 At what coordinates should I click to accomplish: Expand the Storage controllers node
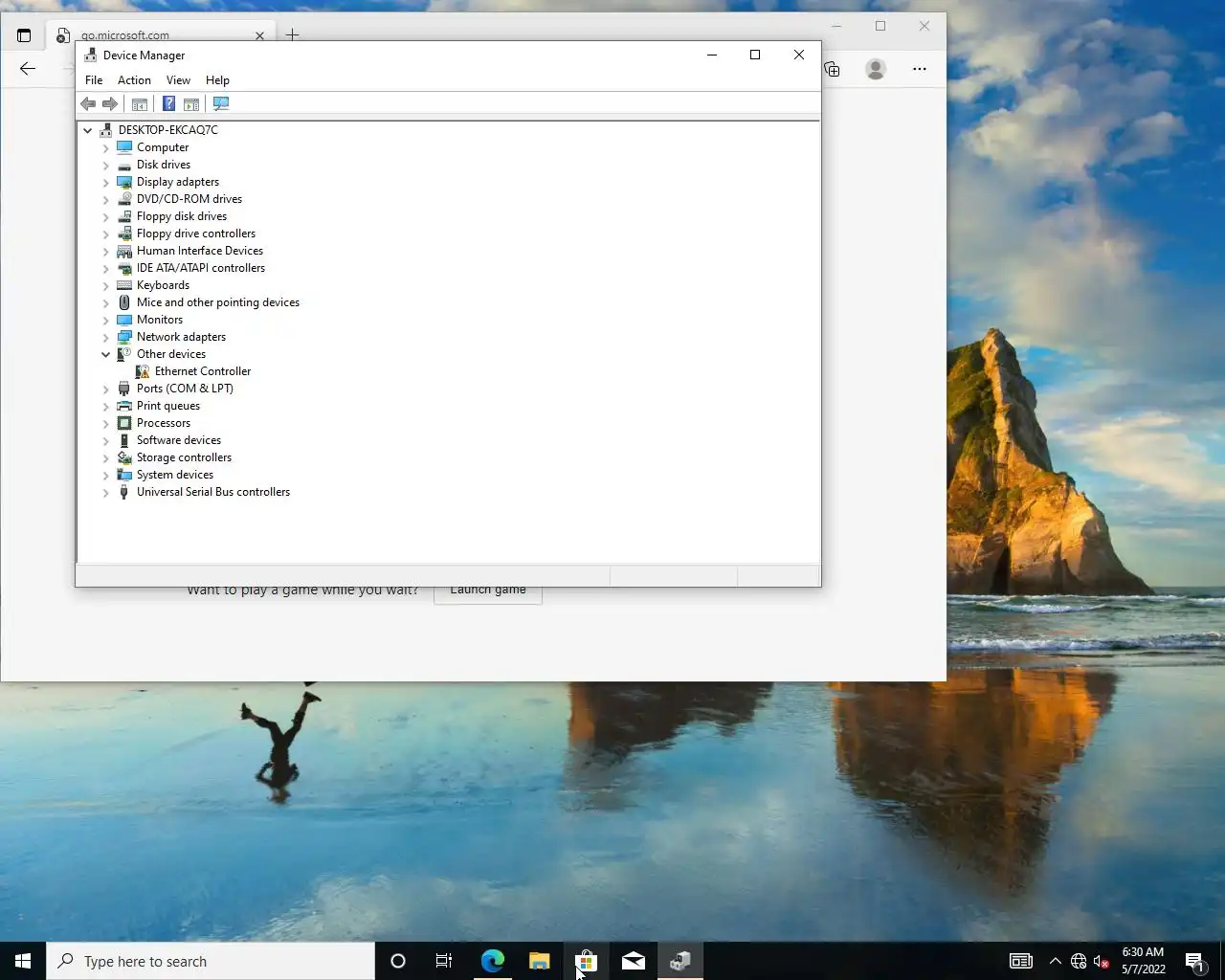click(x=106, y=457)
